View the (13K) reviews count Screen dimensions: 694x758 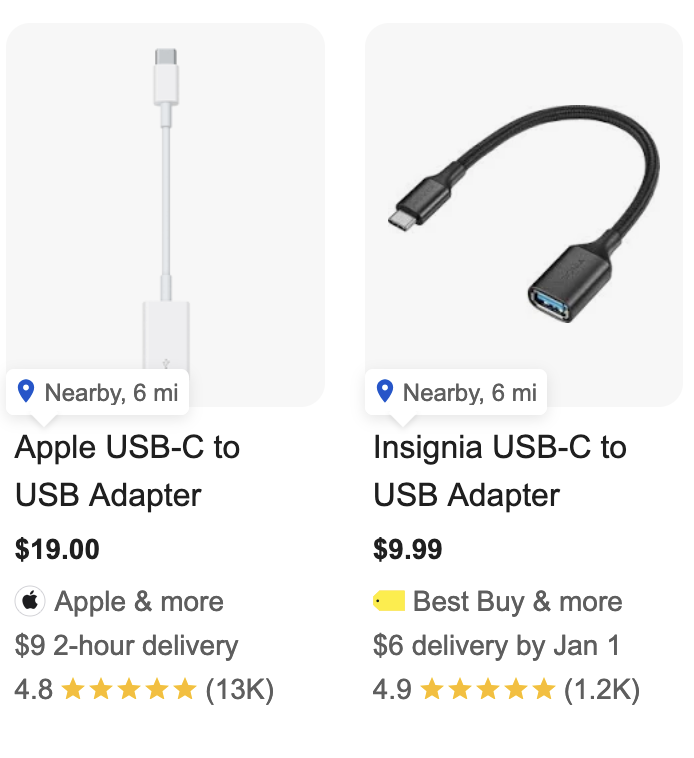[240, 689]
